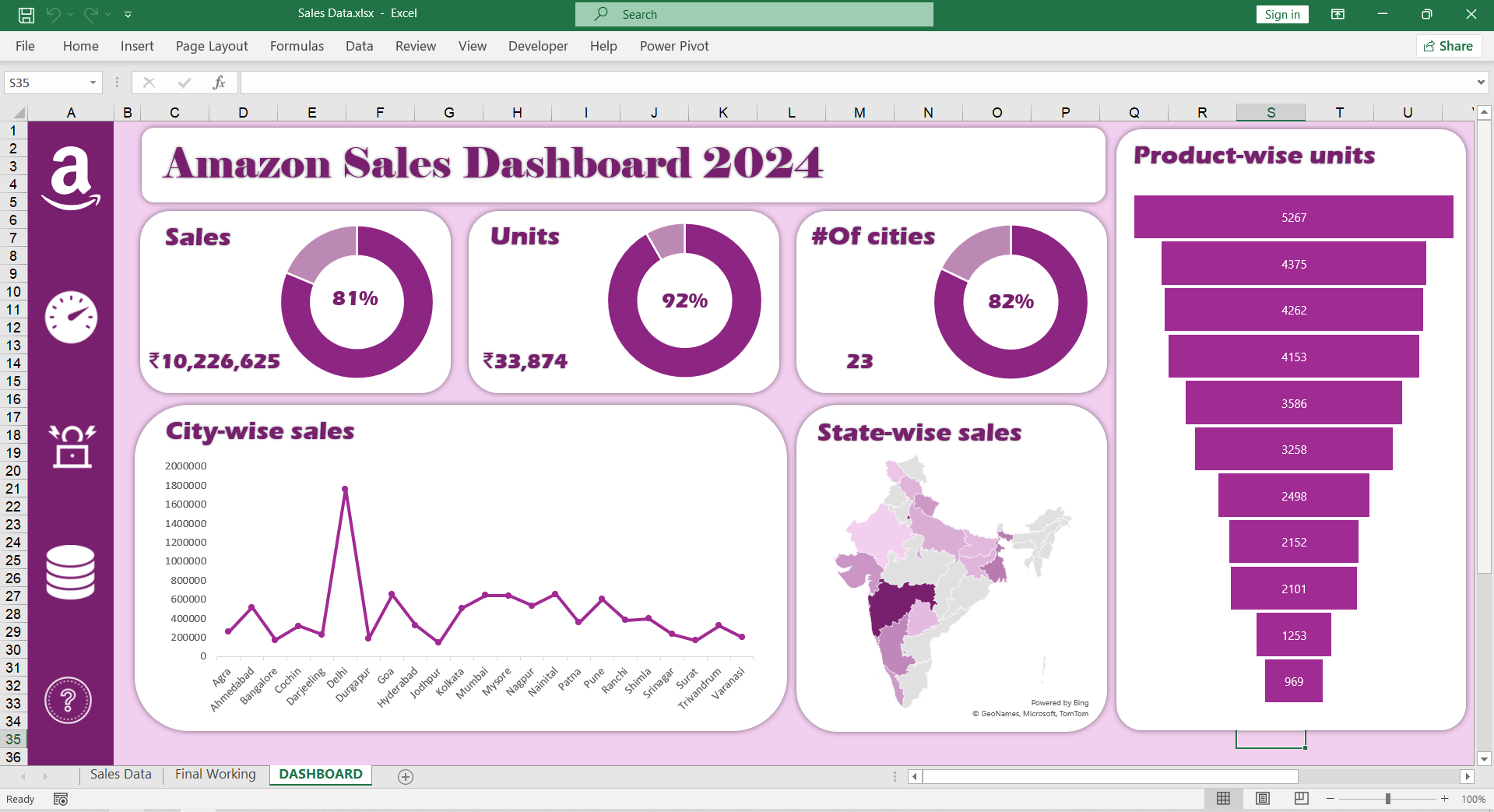Click the Sign in button
This screenshot has width=1494, height=812.
point(1281,14)
